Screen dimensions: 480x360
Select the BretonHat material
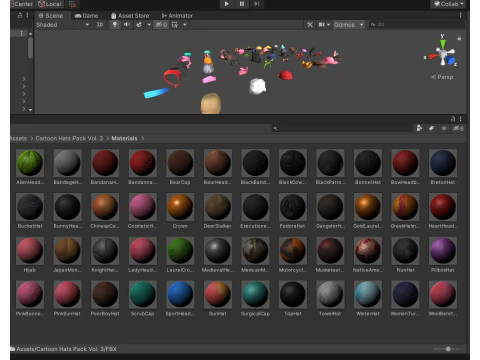tap(443, 167)
